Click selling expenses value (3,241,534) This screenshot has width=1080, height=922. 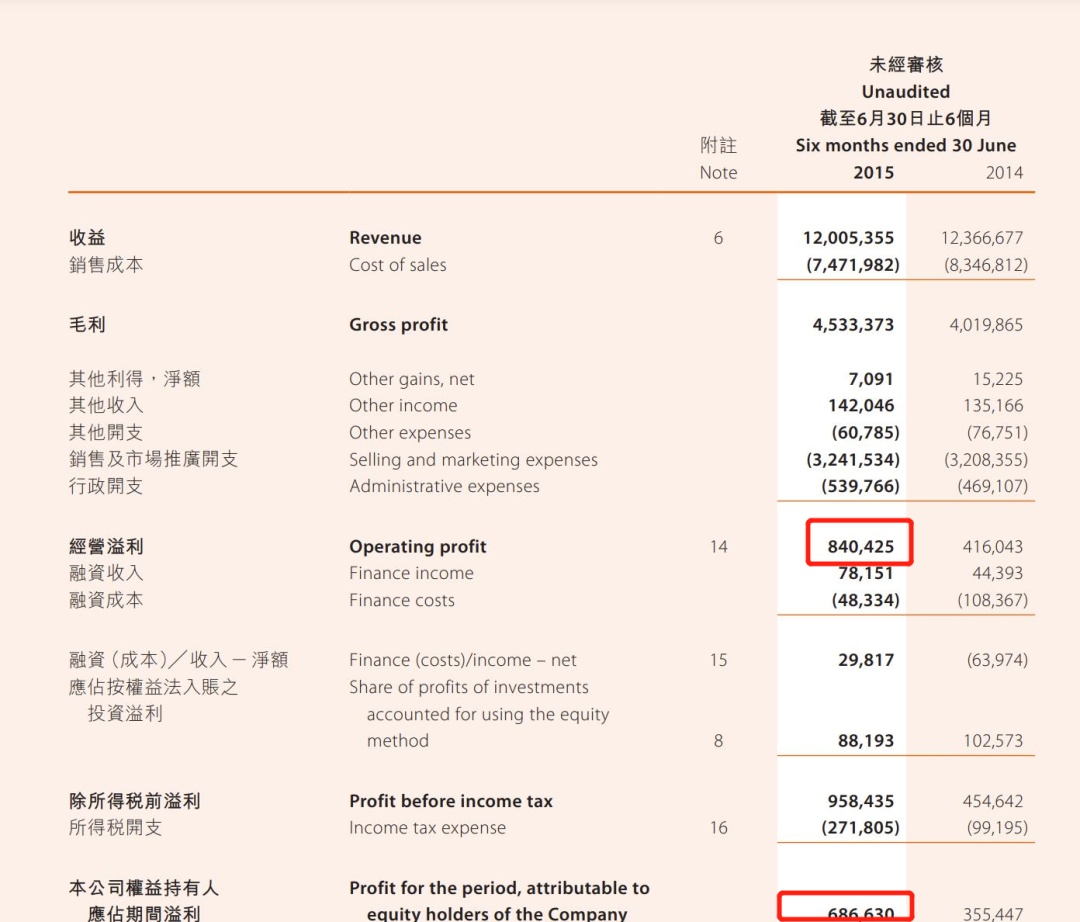(853, 459)
